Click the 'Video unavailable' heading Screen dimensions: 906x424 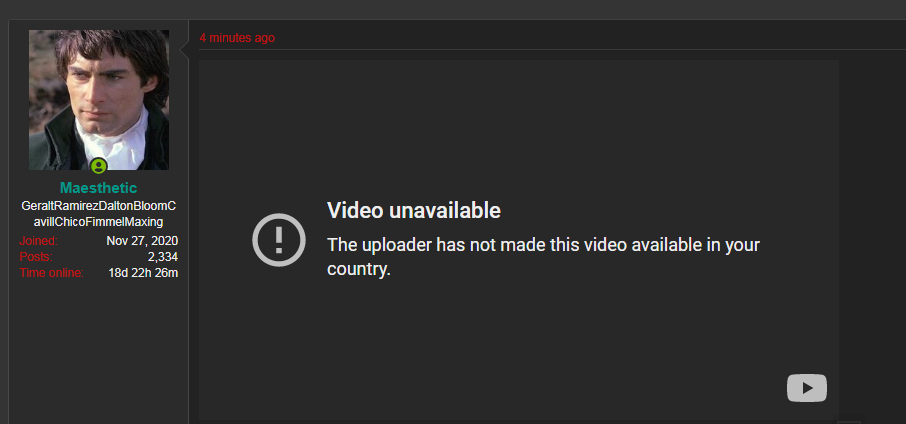click(414, 211)
